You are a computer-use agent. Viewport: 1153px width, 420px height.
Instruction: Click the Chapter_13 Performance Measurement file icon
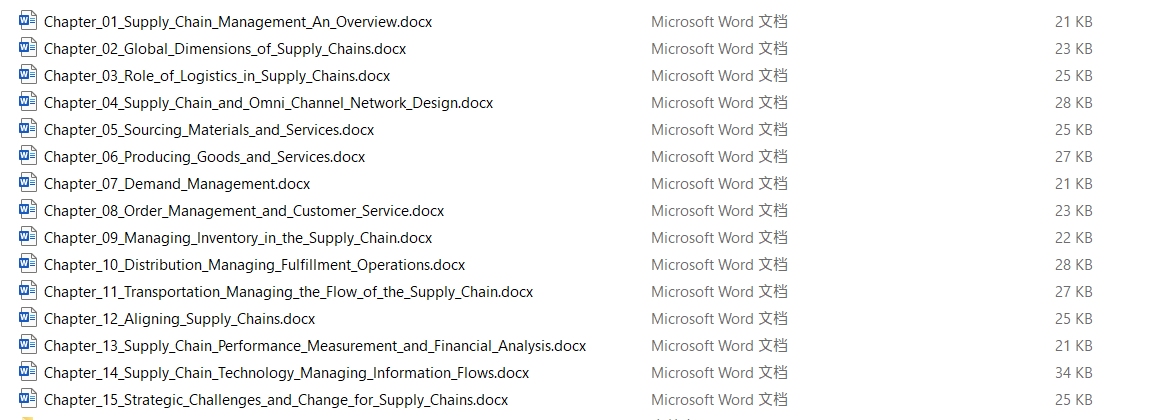[28, 345]
